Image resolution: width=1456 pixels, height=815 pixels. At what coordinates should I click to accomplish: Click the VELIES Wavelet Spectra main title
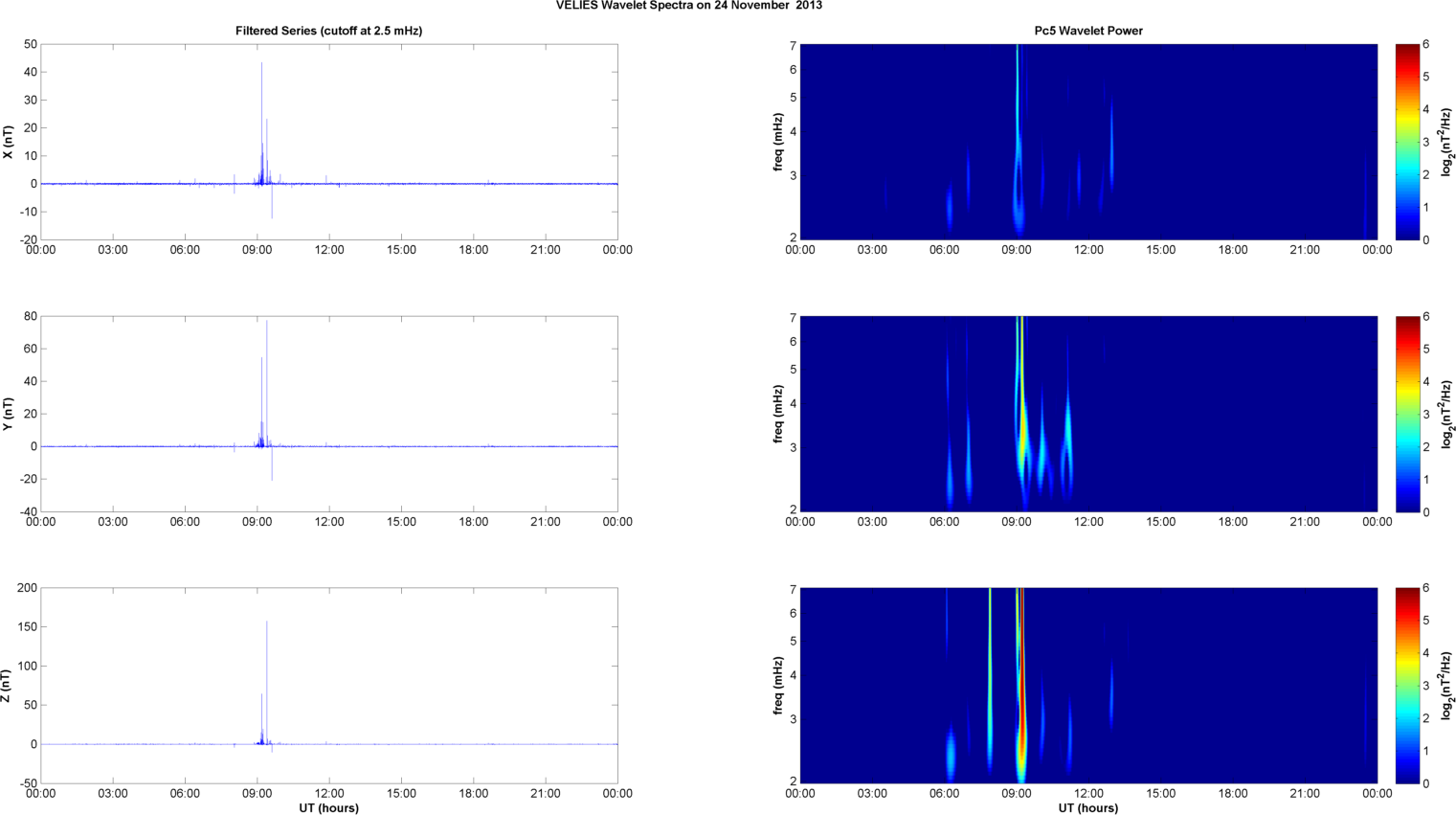[688, 5]
